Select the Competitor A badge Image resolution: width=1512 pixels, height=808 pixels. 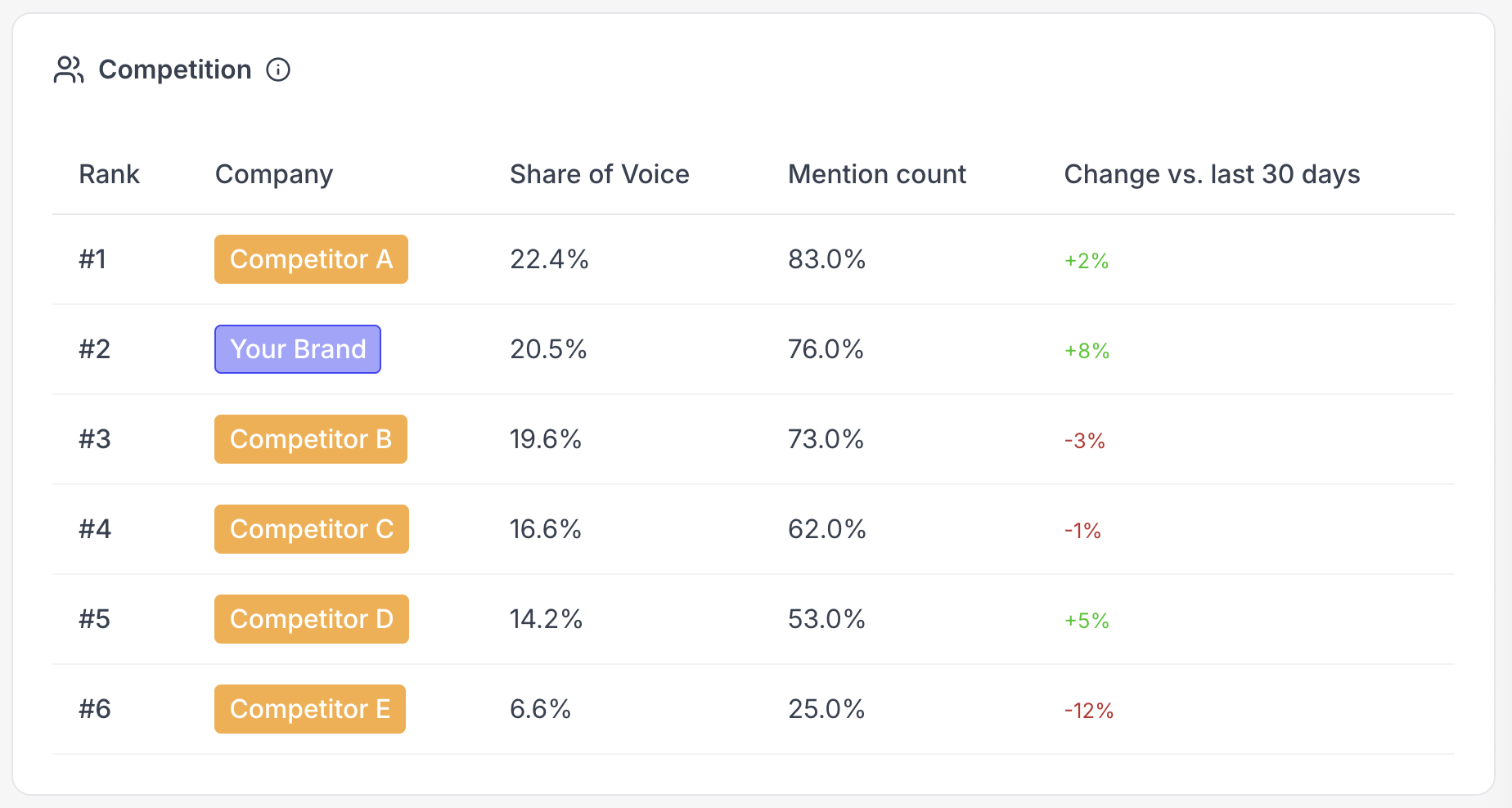(311, 259)
